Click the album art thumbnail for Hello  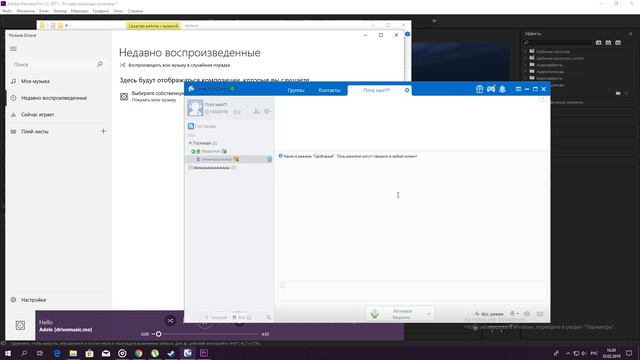[20, 325]
